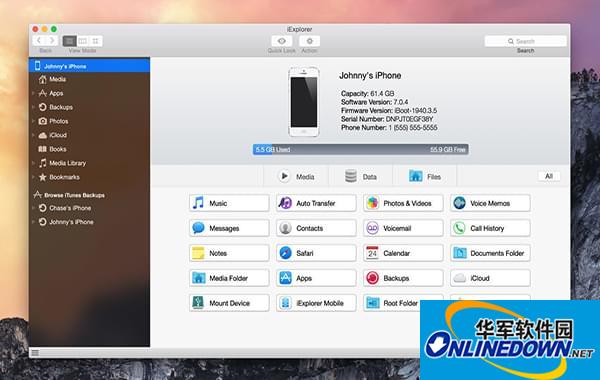
Task: Select the Data tab
Action: pyautogui.click(x=361, y=176)
